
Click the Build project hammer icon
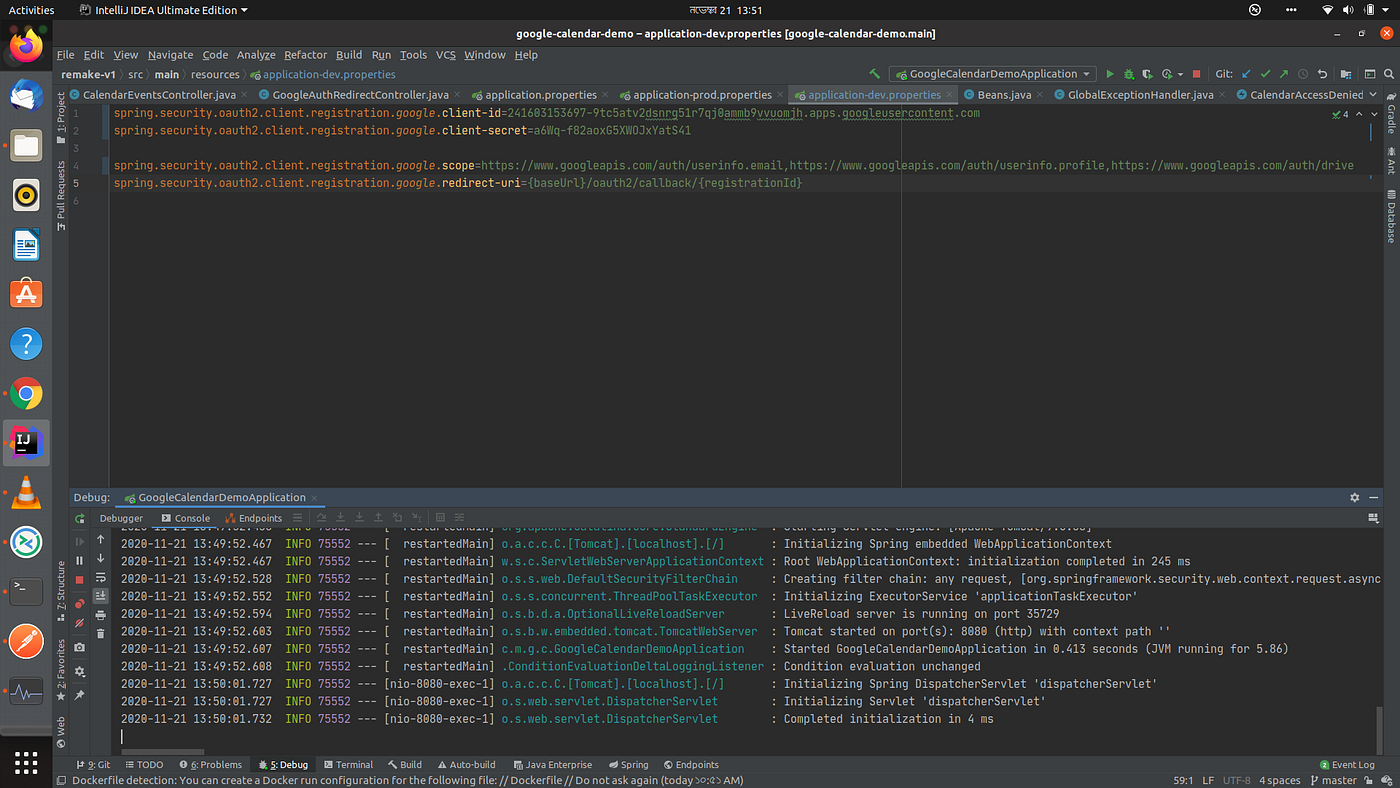(875, 74)
